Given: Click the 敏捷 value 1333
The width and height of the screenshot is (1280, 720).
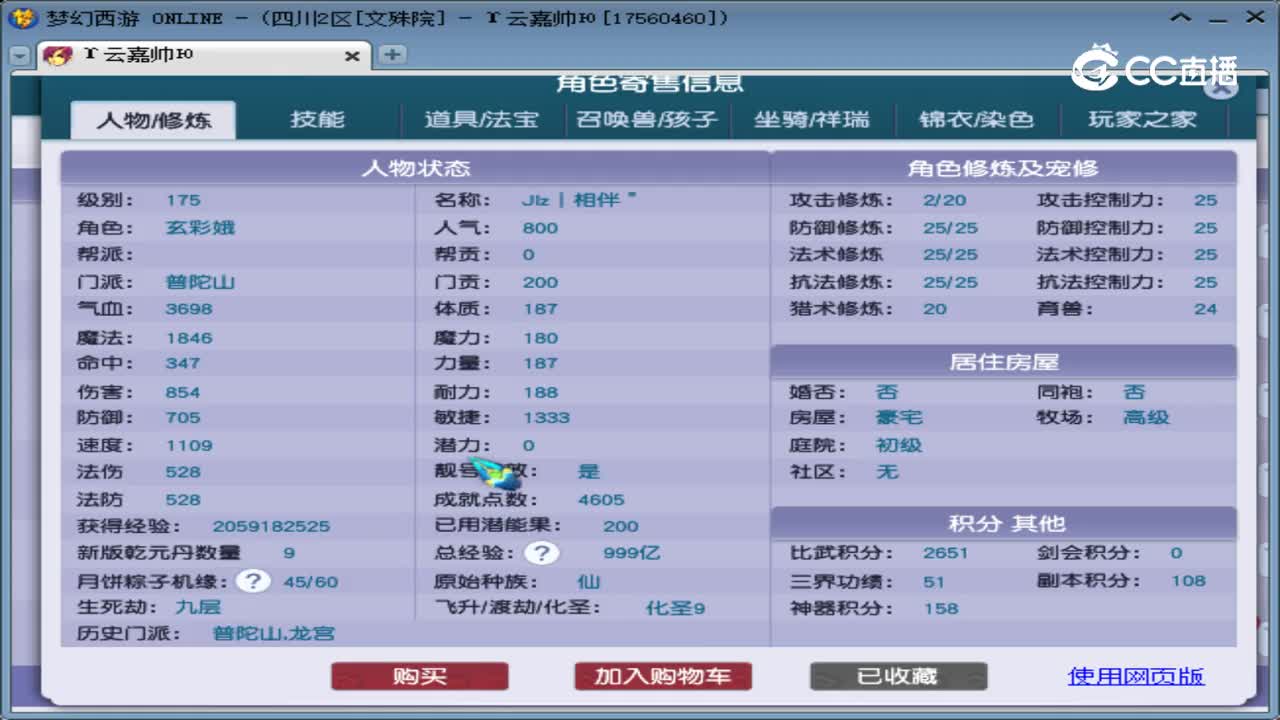Looking at the screenshot, I should click(546, 418).
